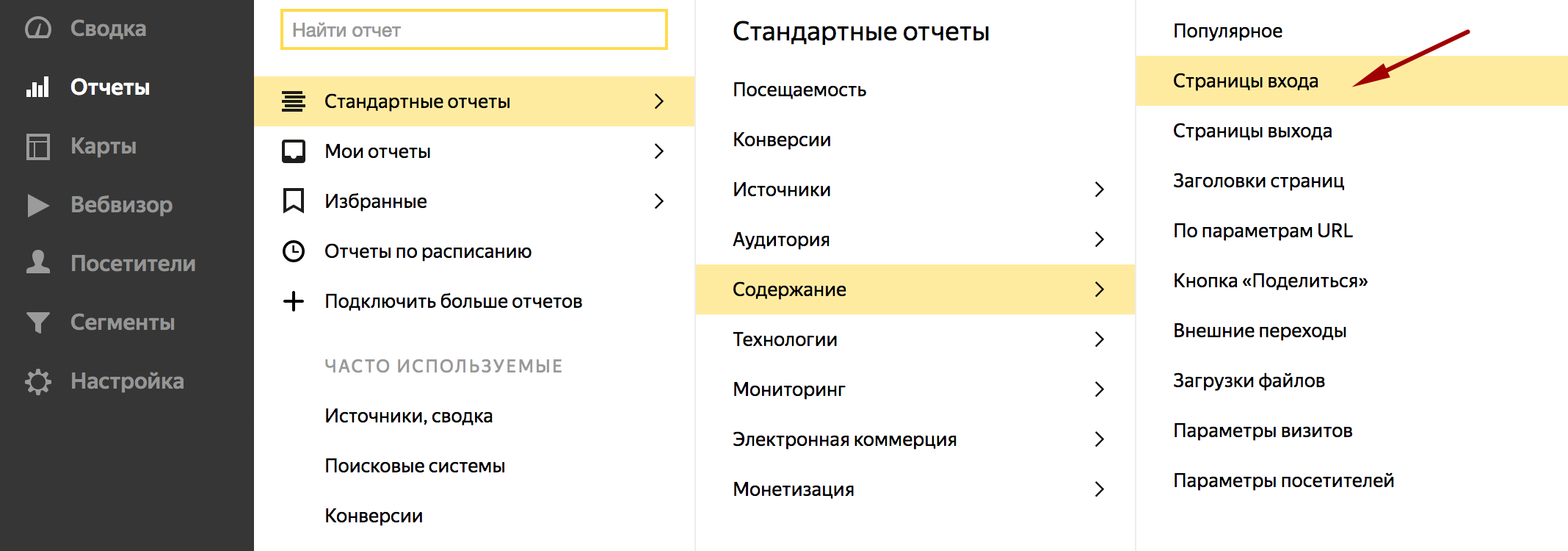
Task: Click the Посетители person icon
Action: pos(38,262)
